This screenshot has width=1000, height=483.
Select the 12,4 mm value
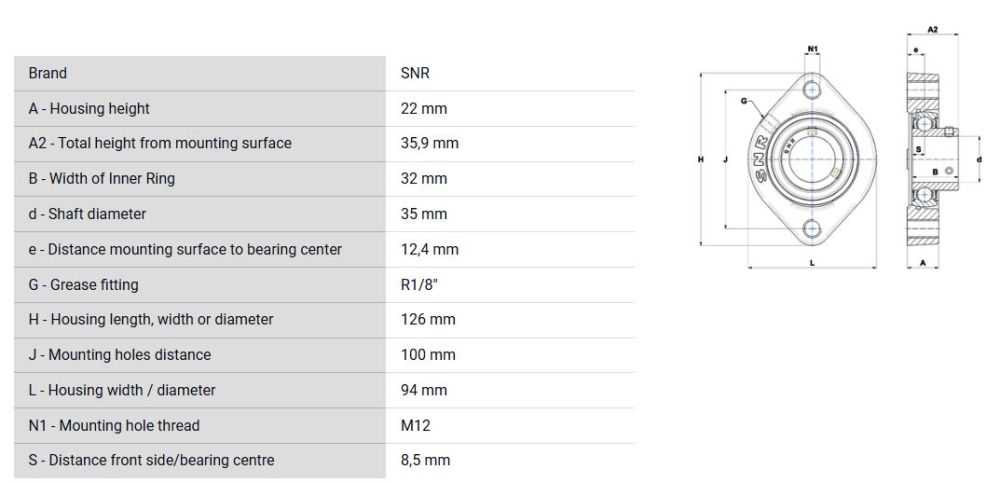[x=429, y=249]
